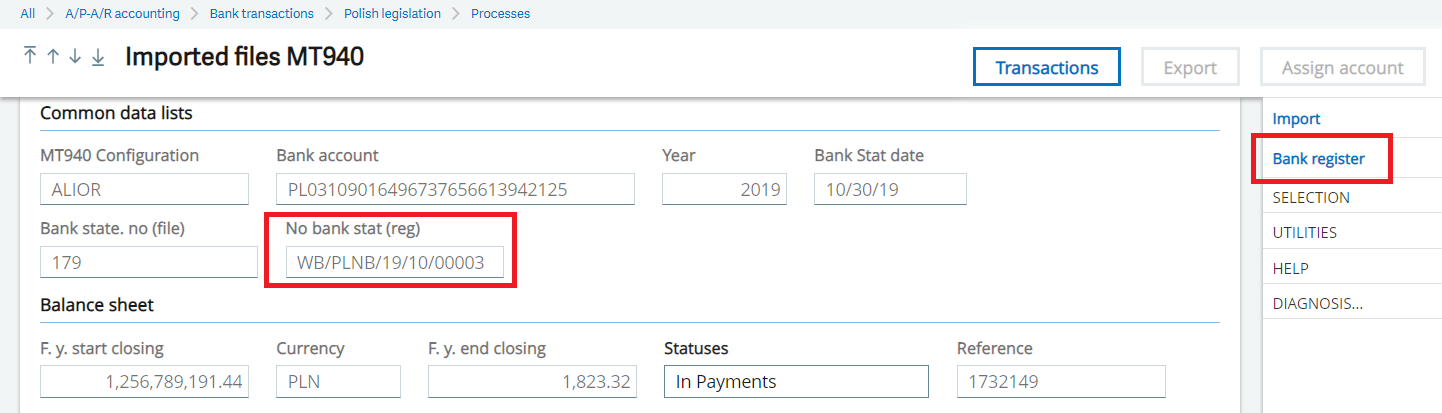Viewport: 1442px width, 413px height.
Task: Click the MT940 Configuration ALIOR field
Action: pos(144,189)
